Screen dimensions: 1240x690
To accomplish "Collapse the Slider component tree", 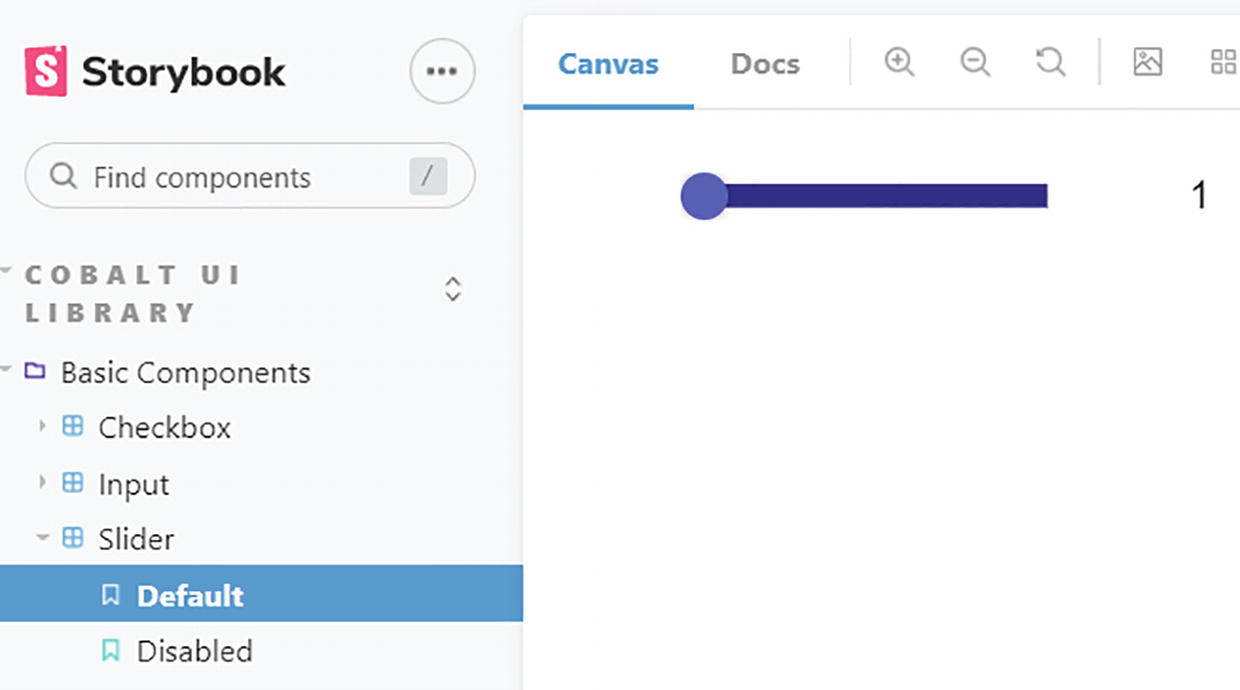I will (42, 539).
